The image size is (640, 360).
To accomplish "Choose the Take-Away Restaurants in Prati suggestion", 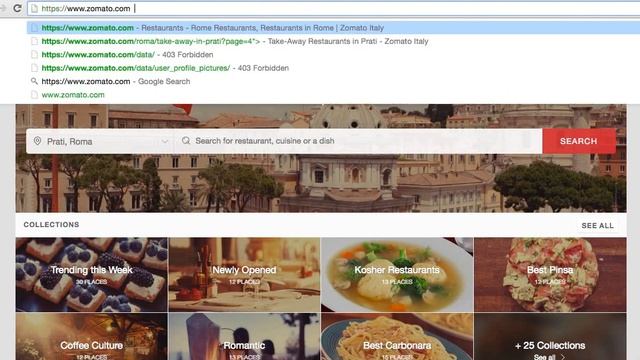I will [x=235, y=41].
